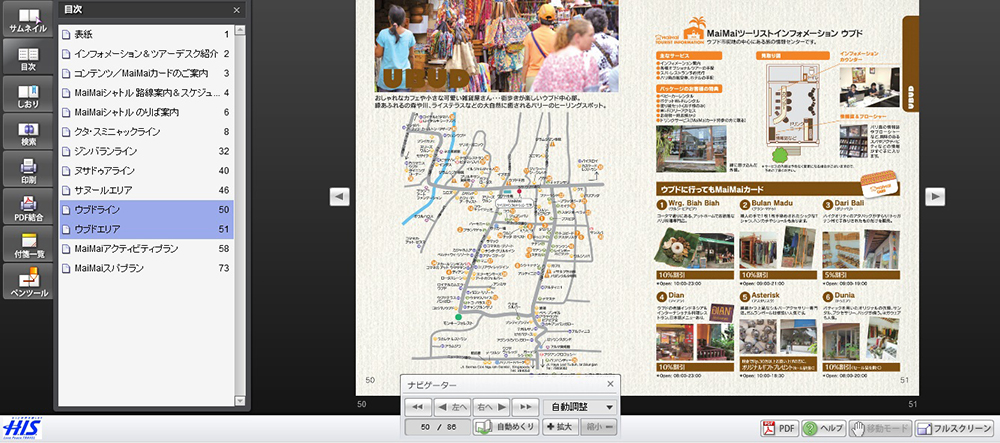Toggle フルスクリーン fullscreen mode
This screenshot has height=443, width=1000.
coord(954,428)
